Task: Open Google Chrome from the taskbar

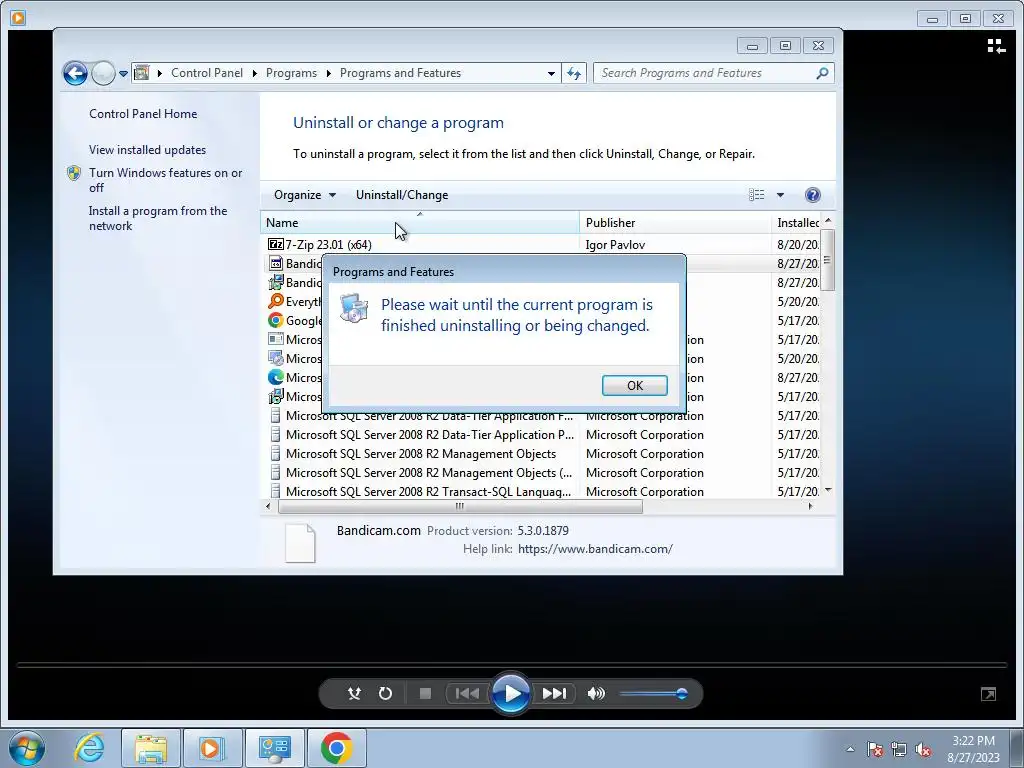Action: point(336,748)
